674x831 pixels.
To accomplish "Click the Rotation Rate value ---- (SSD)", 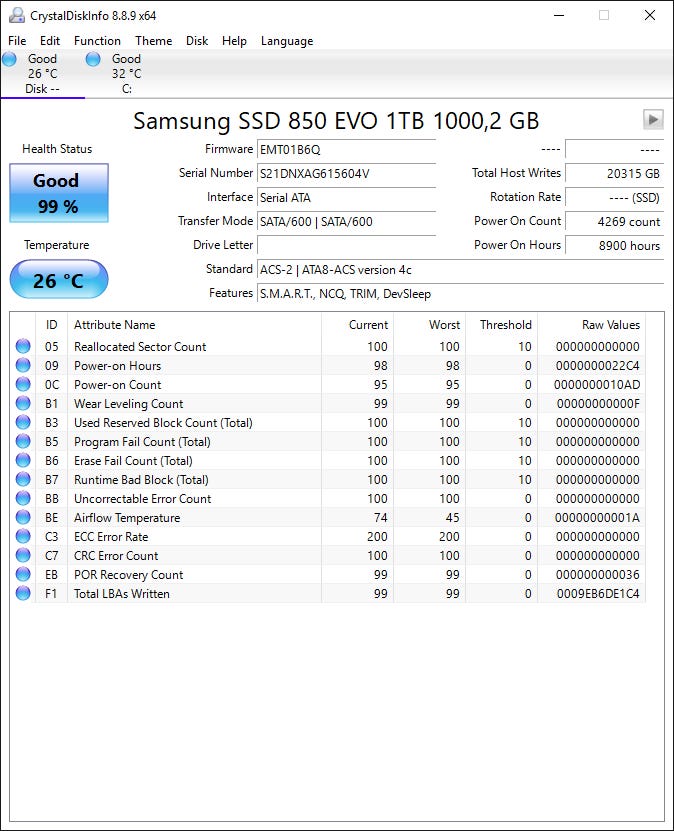I will (x=615, y=197).
